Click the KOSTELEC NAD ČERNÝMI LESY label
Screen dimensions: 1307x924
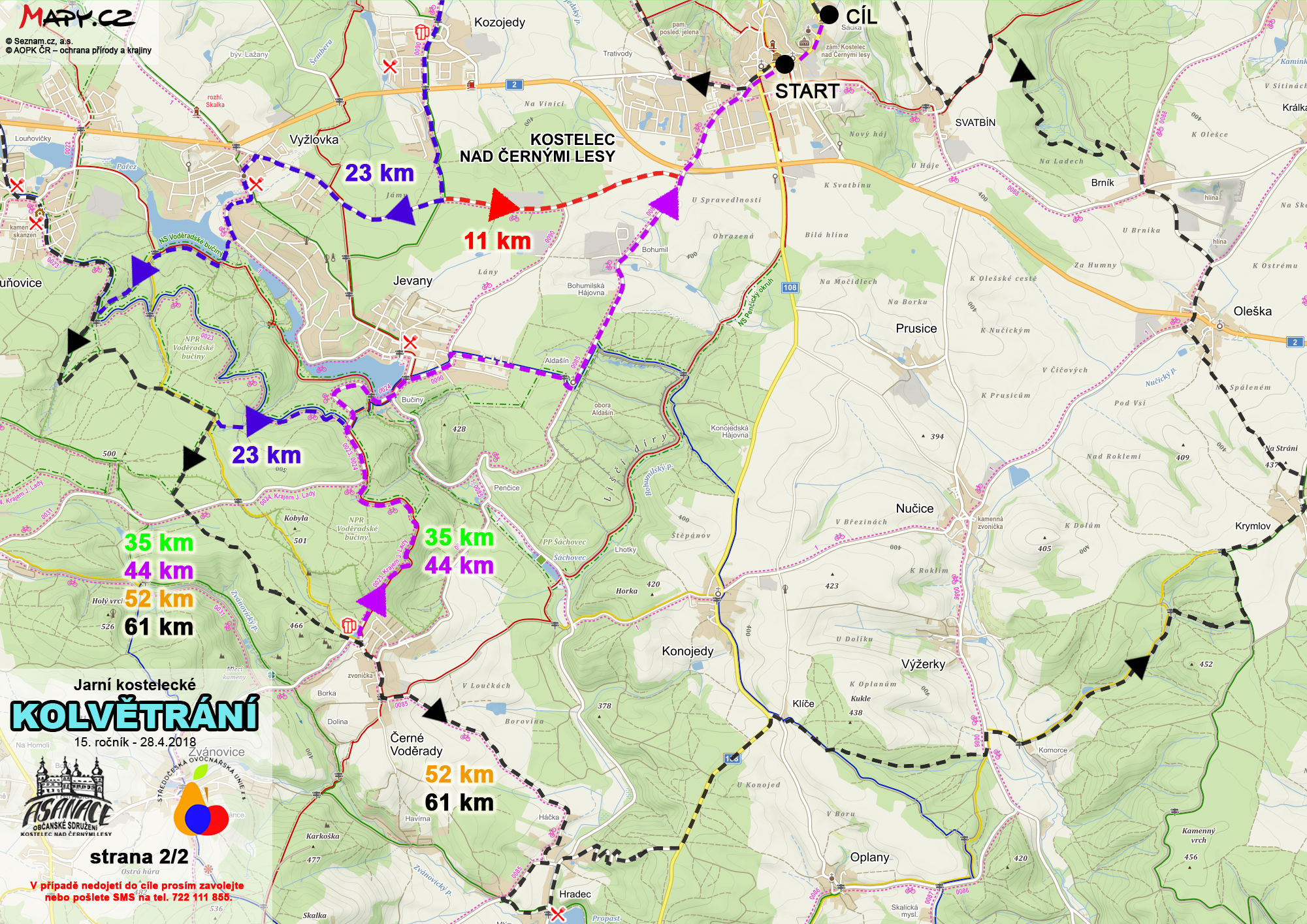click(x=538, y=148)
